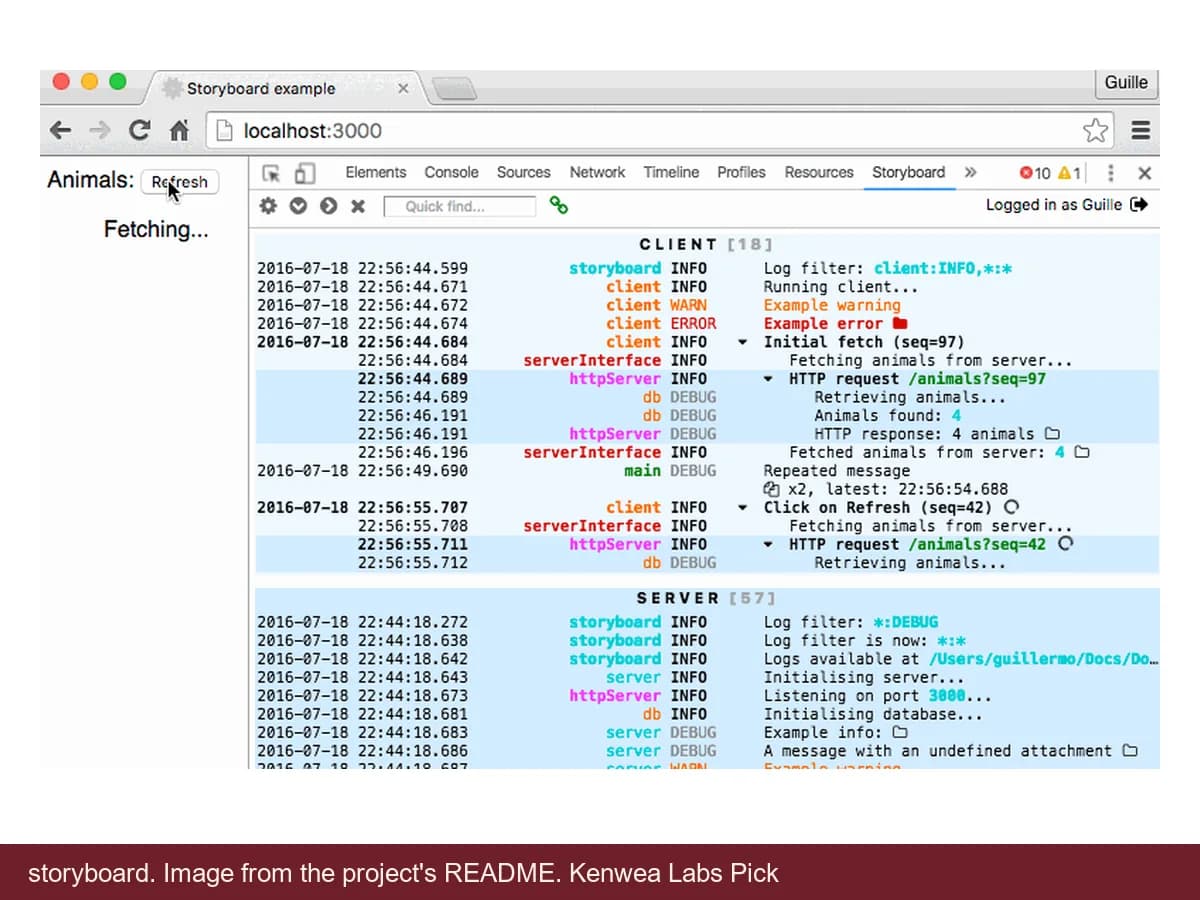The image size is (1200, 900).
Task: Click the Refresh animals button
Action: point(180,182)
